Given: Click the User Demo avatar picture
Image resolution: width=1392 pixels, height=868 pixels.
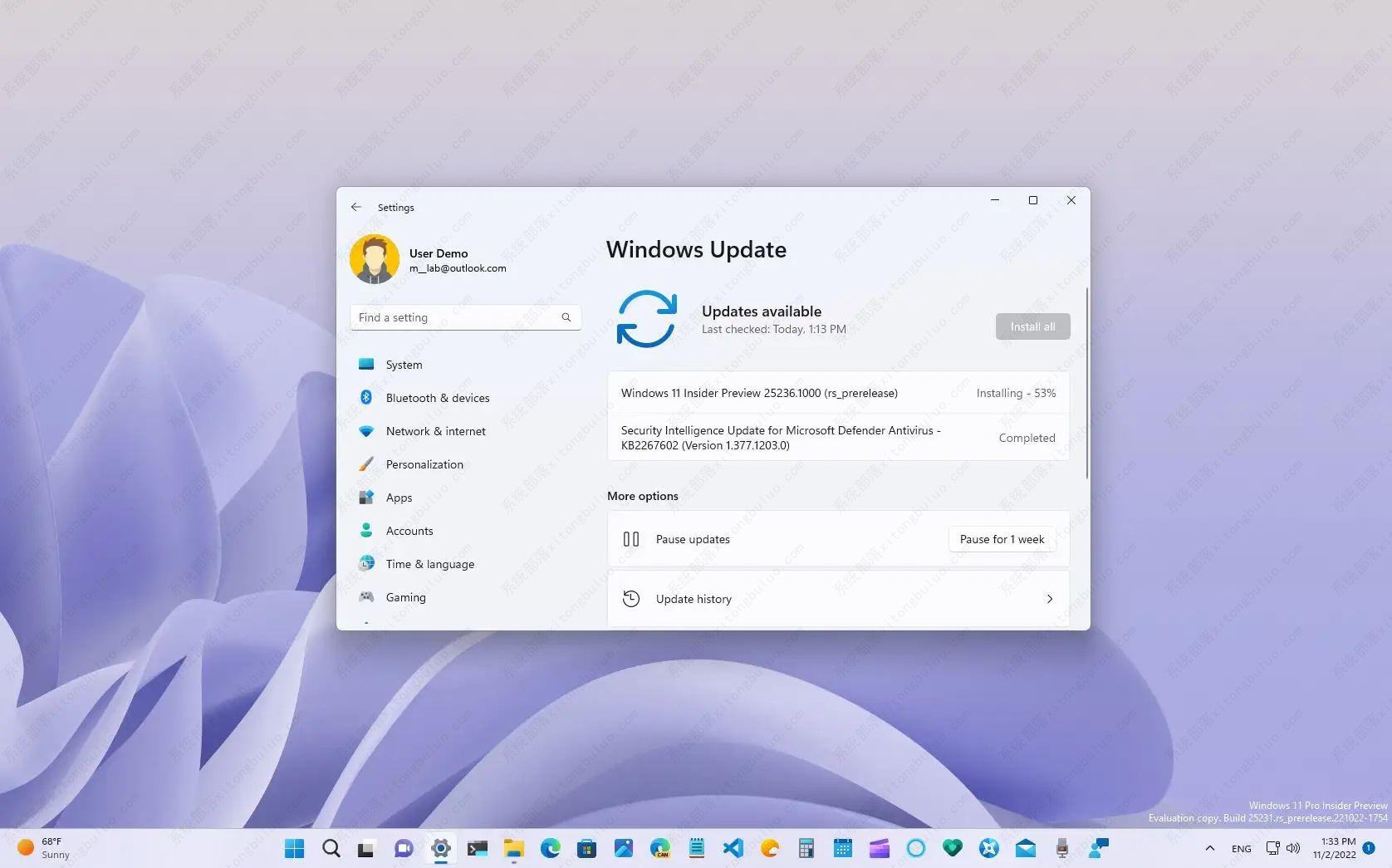Looking at the screenshot, I should (x=375, y=259).
